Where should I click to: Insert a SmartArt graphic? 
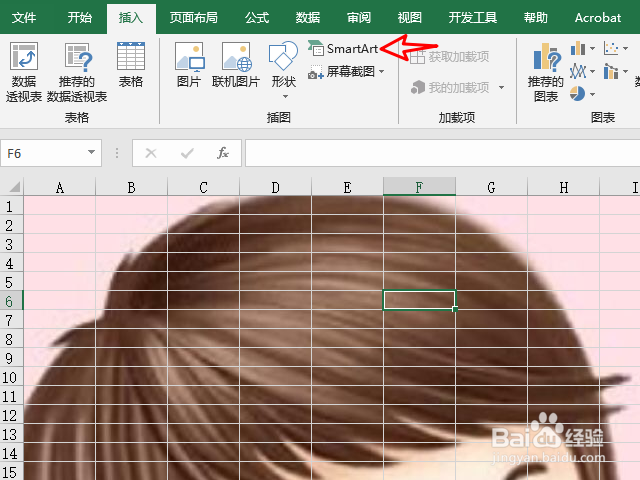pyautogui.click(x=343, y=49)
